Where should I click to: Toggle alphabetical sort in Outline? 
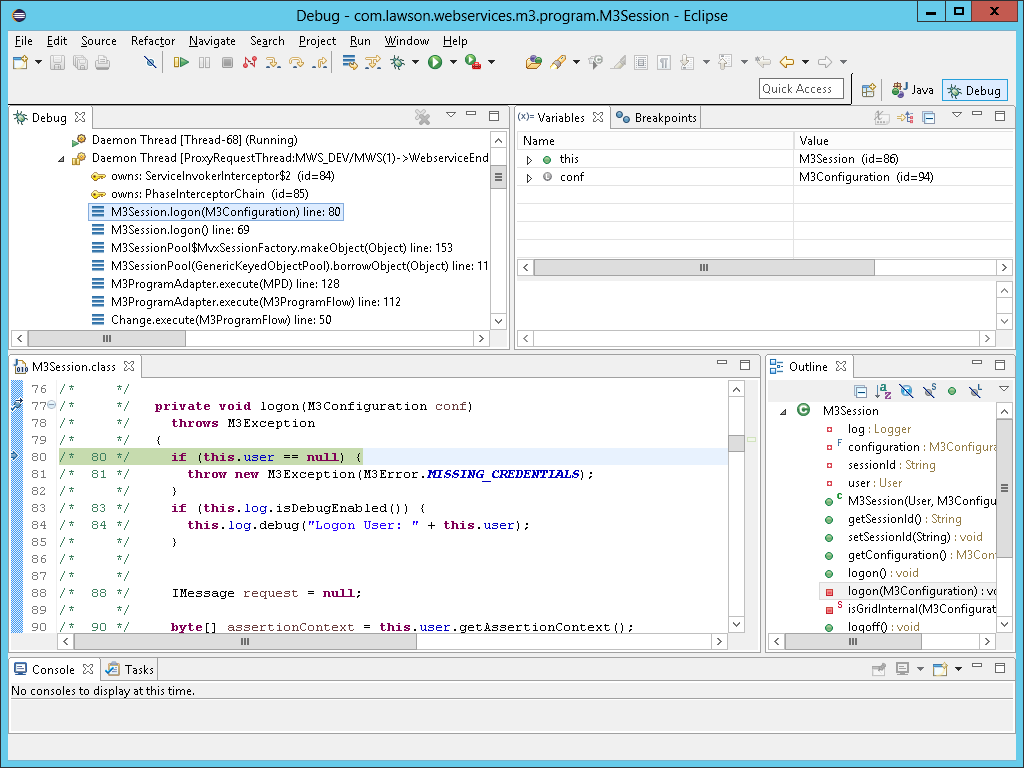click(883, 391)
